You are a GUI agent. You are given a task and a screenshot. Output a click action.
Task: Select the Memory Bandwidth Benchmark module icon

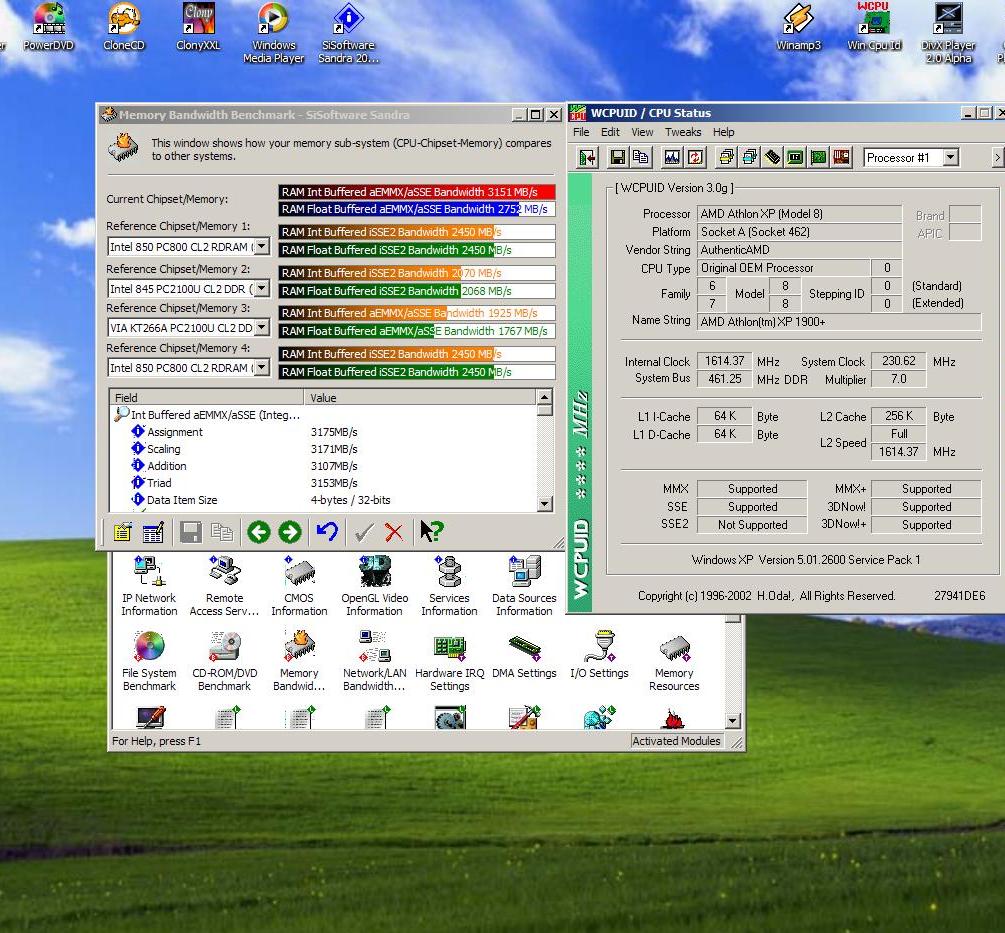[x=299, y=661]
